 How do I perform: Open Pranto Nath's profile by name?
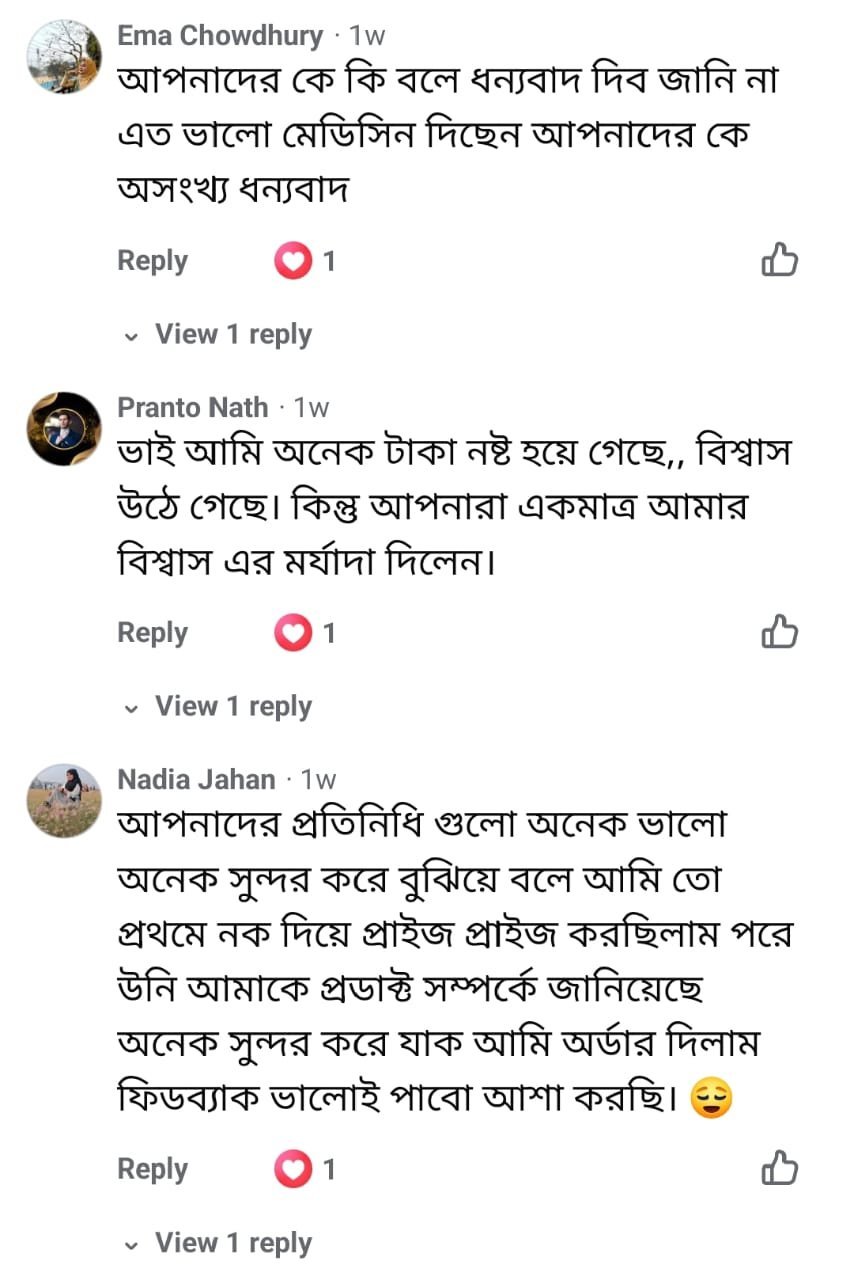coord(193,408)
